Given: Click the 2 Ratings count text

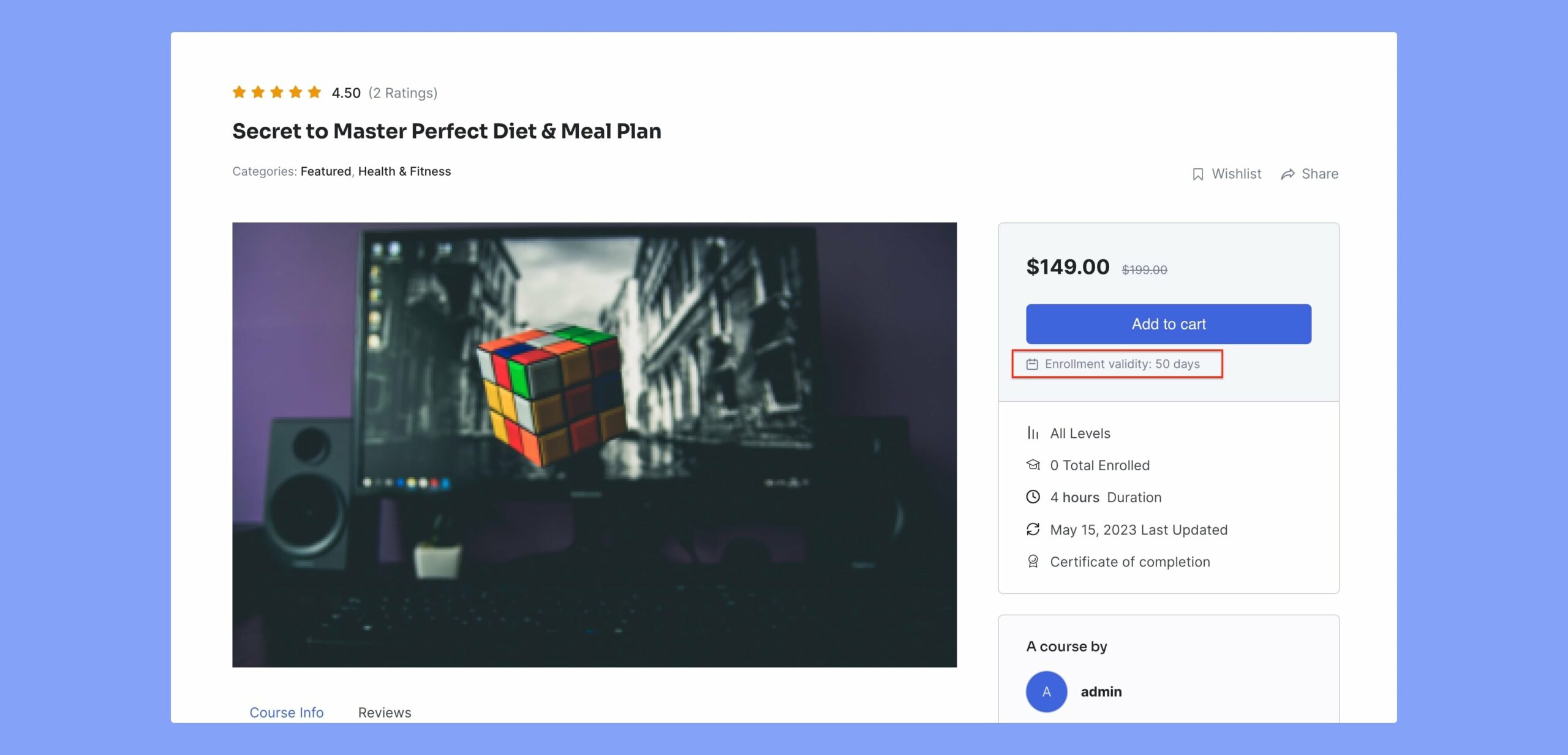Looking at the screenshot, I should (x=403, y=93).
